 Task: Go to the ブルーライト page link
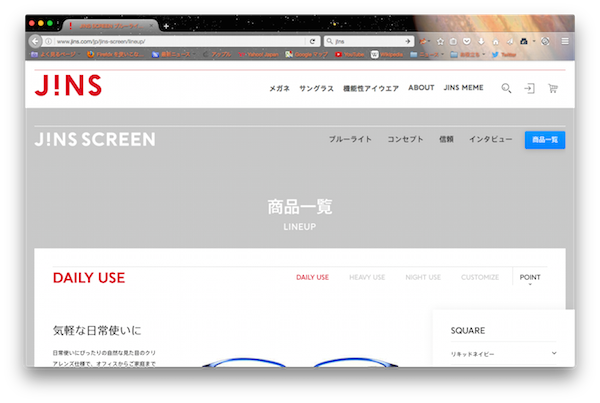point(350,139)
